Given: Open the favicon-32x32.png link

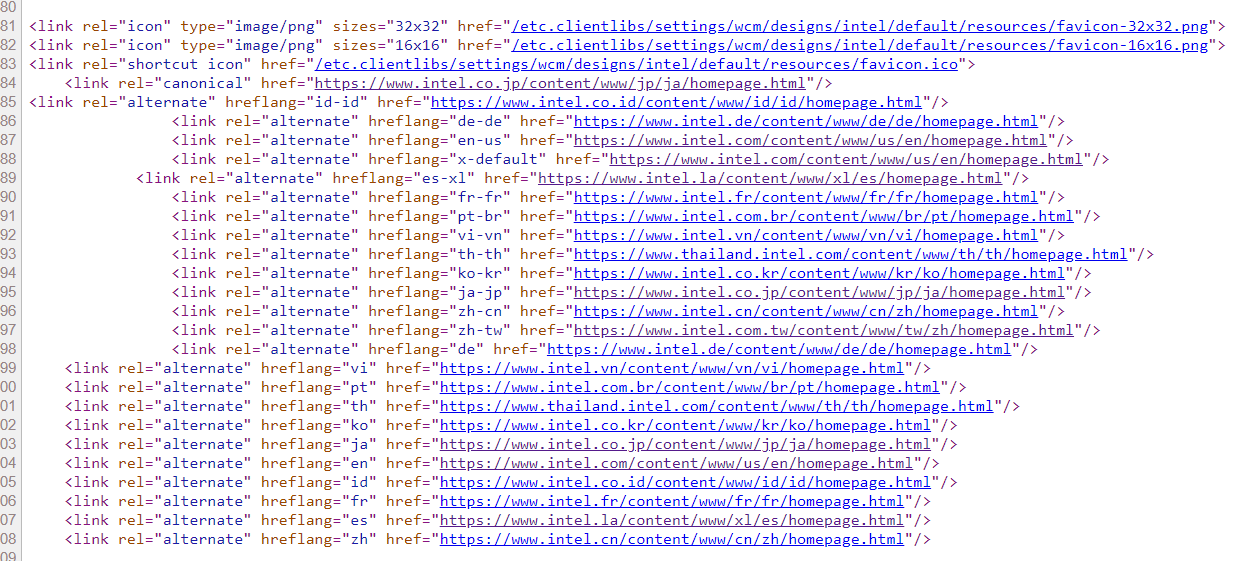Looking at the screenshot, I should tap(859, 26).
